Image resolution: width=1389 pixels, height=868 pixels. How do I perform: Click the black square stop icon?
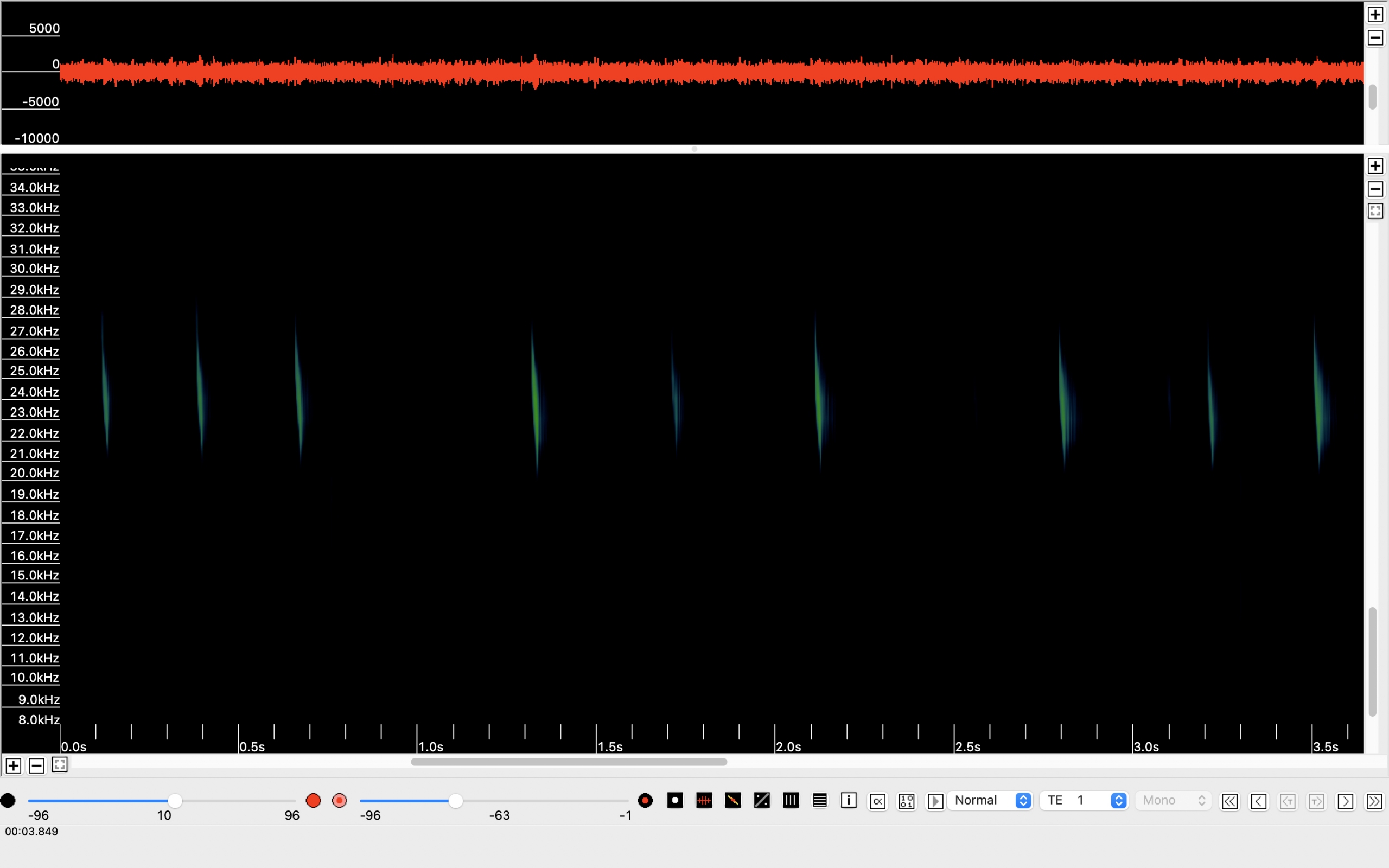click(x=675, y=800)
